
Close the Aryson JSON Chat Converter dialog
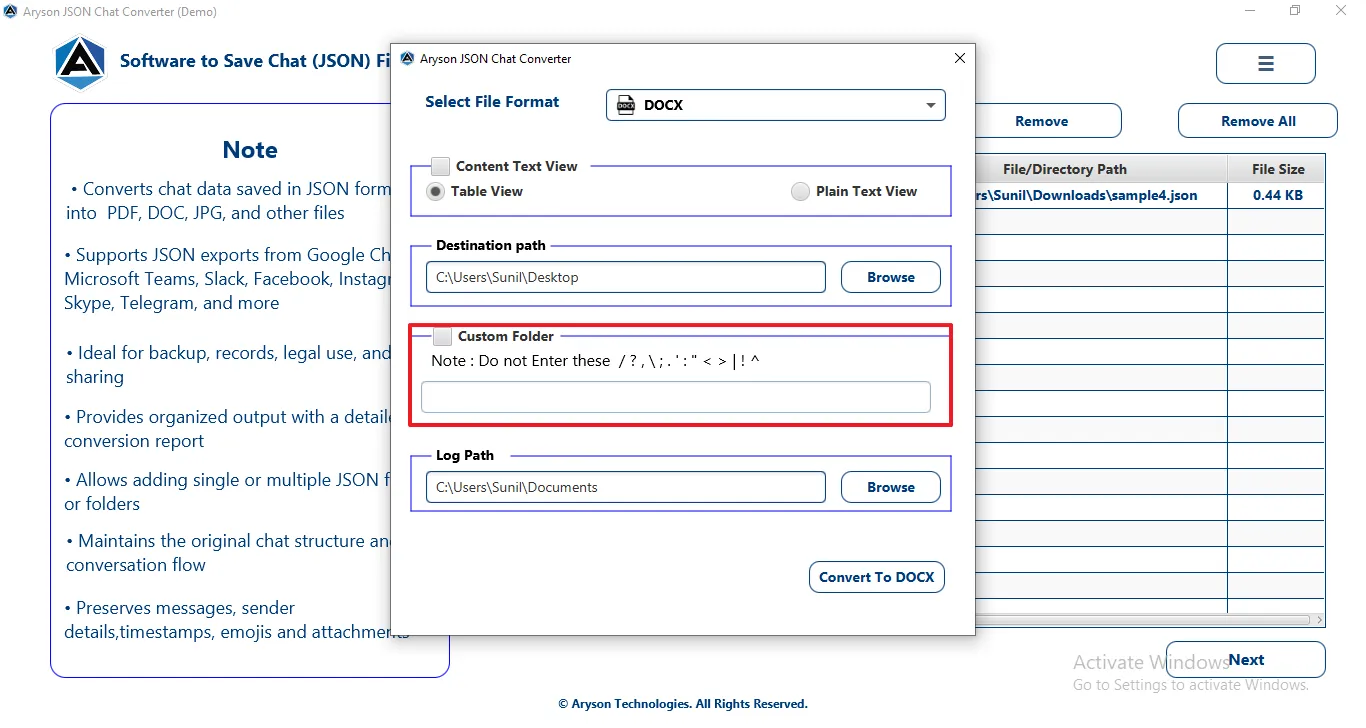pos(960,58)
